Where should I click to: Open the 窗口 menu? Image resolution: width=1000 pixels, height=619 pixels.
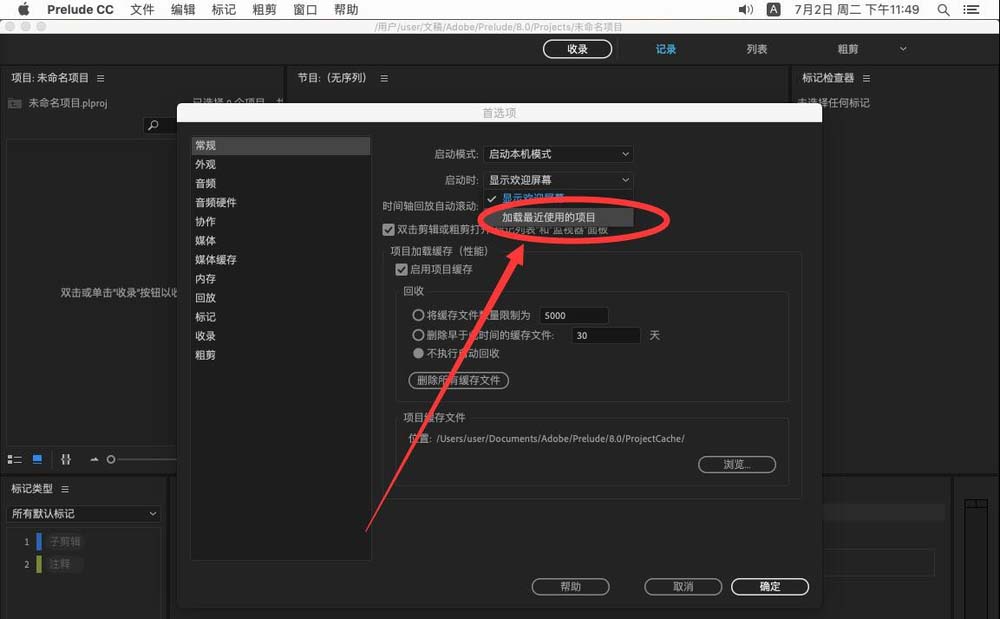pyautogui.click(x=304, y=9)
